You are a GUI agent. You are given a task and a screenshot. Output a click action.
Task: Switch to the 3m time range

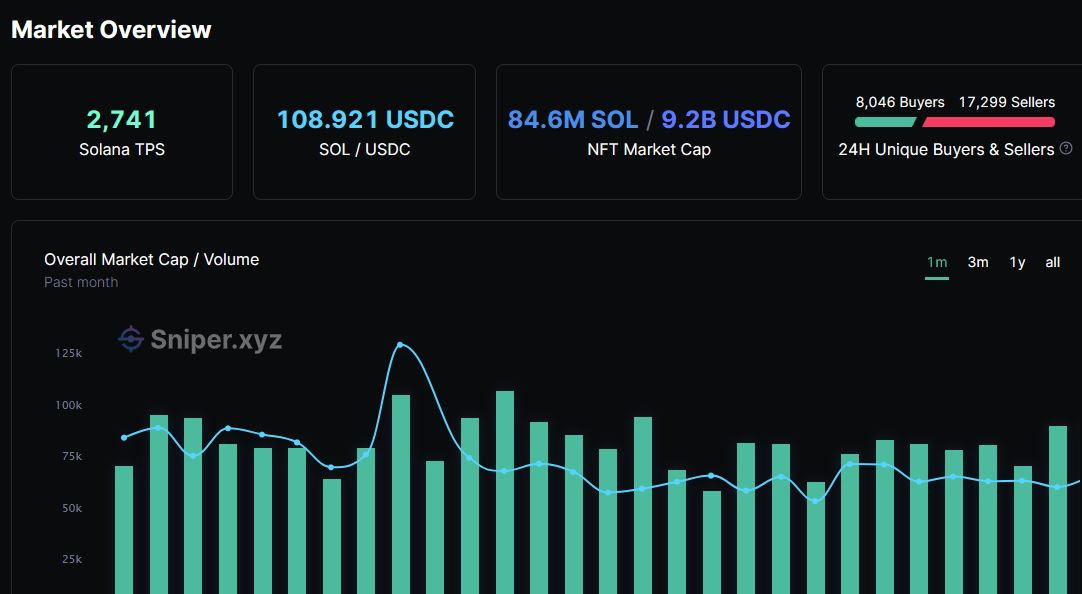click(x=977, y=262)
